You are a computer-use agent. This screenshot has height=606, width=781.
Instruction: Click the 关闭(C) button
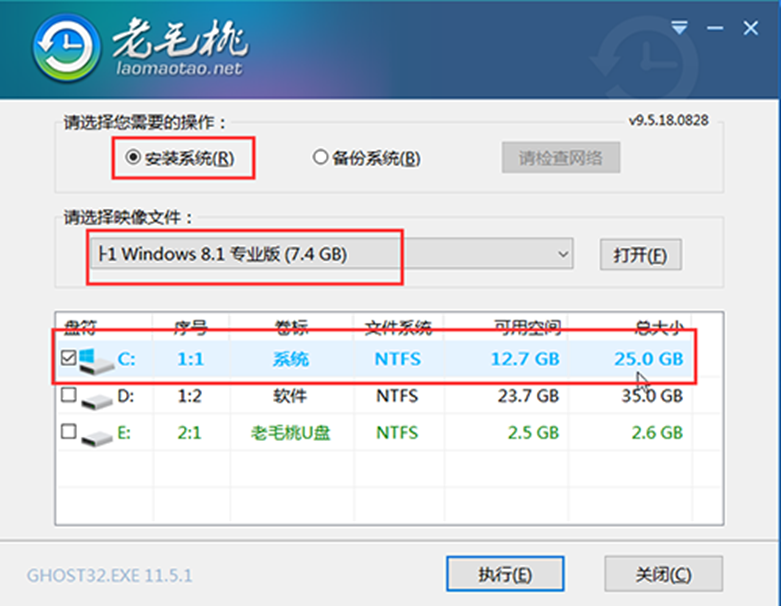(663, 574)
